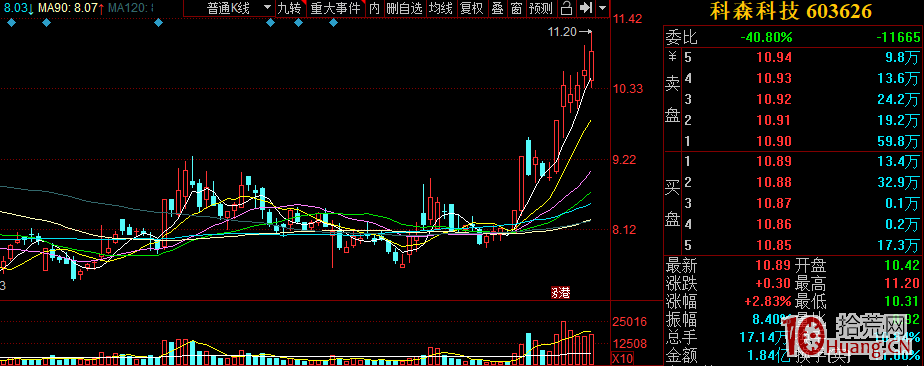Select the sell 1 price 10.90

click(774, 141)
